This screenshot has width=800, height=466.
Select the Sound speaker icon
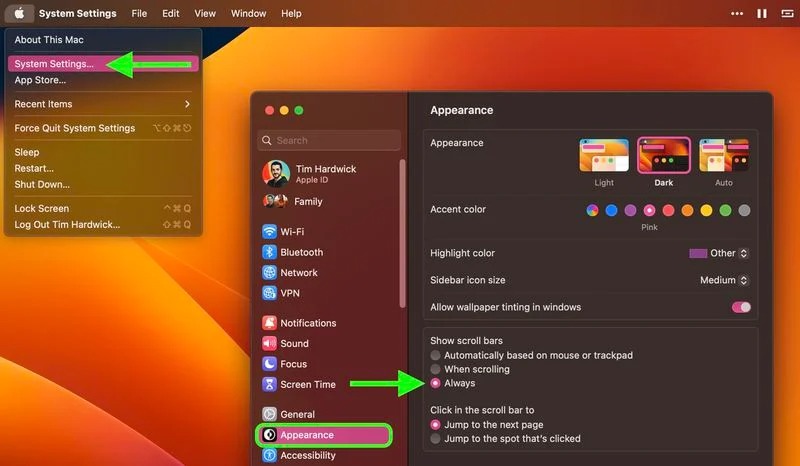tap(269, 343)
